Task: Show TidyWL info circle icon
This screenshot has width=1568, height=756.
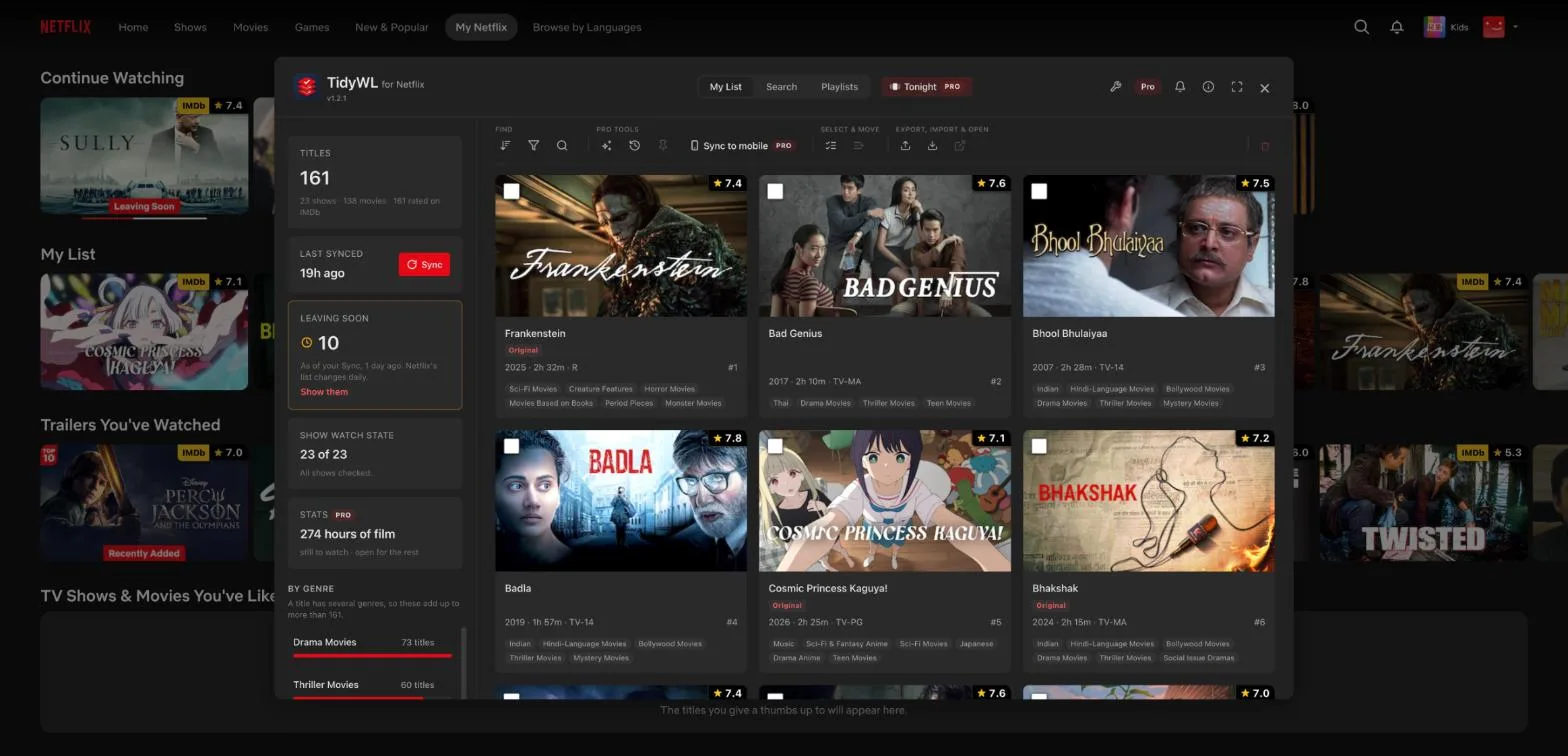Action: pos(1208,87)
